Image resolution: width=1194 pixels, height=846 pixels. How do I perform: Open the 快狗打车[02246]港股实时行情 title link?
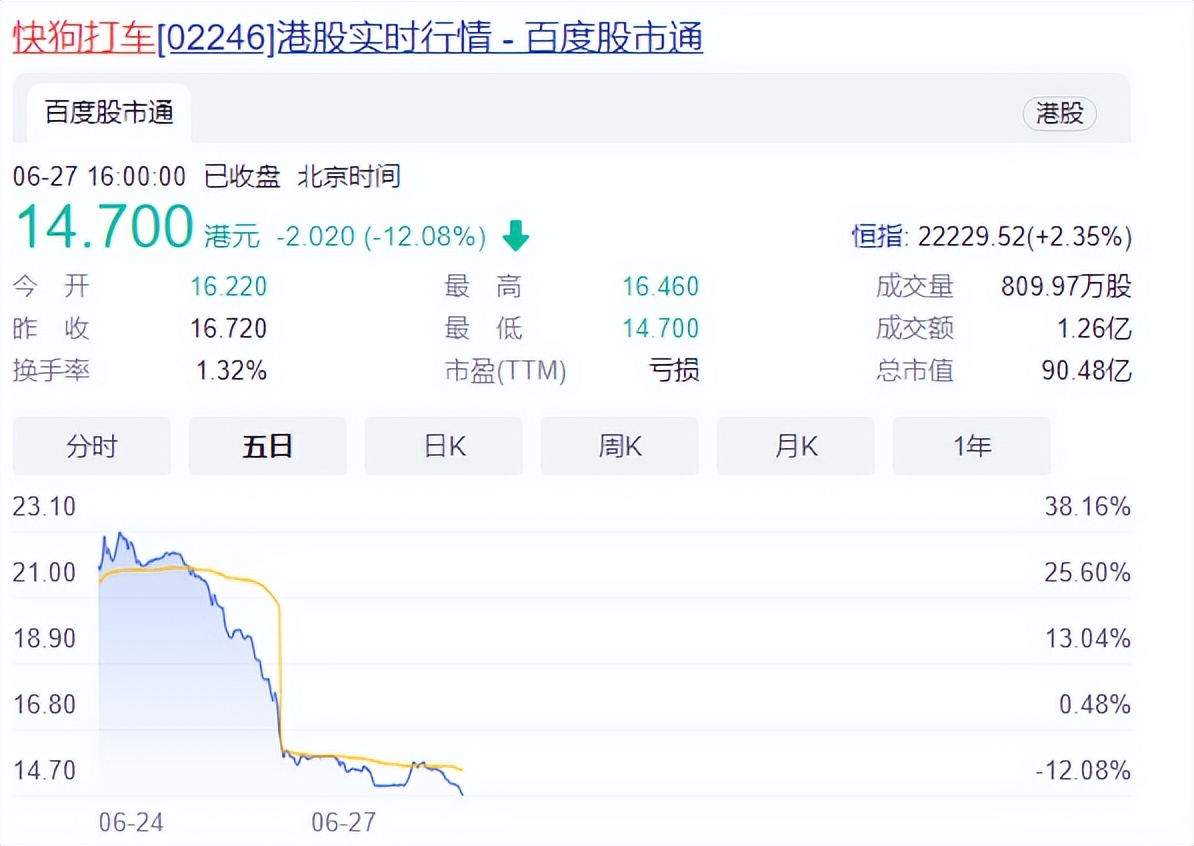(358, 37)
